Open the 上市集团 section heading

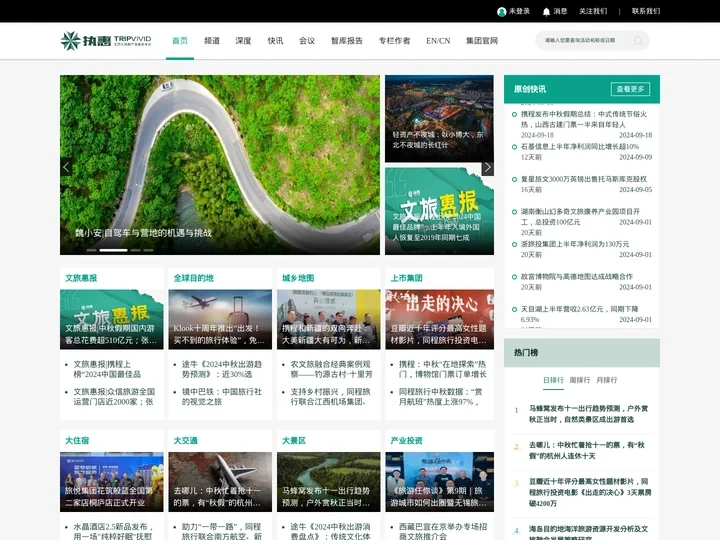tap(406, 278)
